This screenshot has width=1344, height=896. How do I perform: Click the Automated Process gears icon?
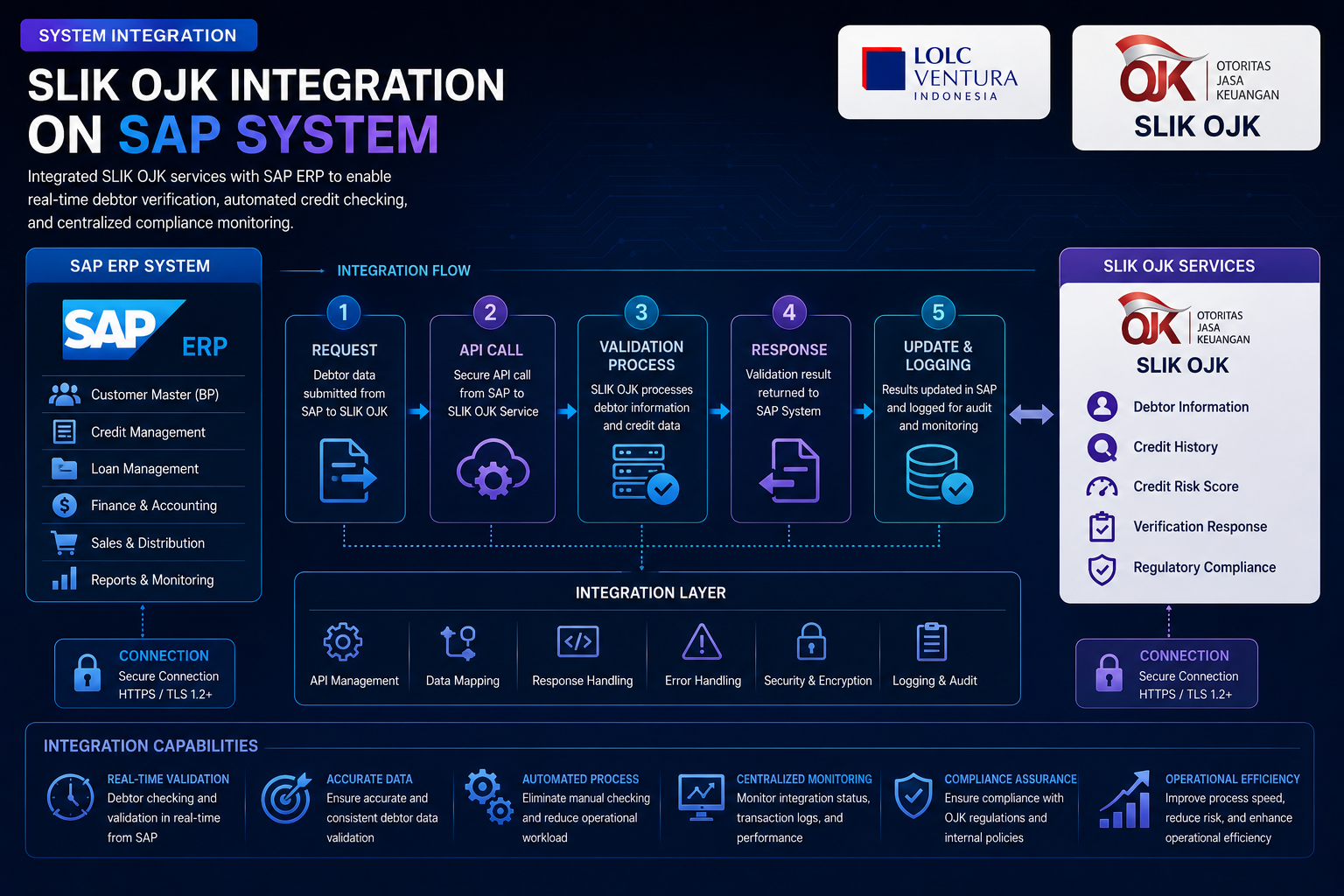[489, 797]
